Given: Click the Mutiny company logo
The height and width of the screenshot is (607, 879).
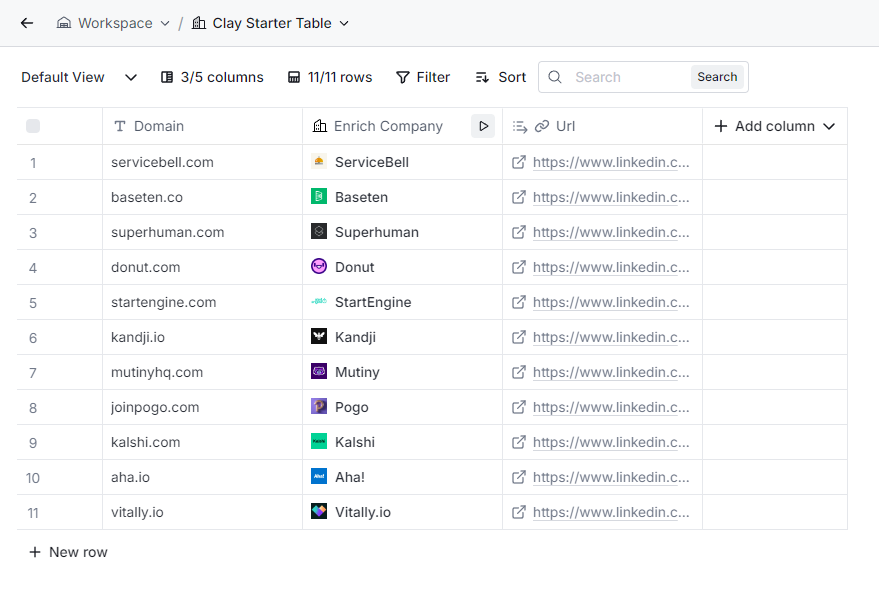Looking at the screenshot, I should coord(319,371).
